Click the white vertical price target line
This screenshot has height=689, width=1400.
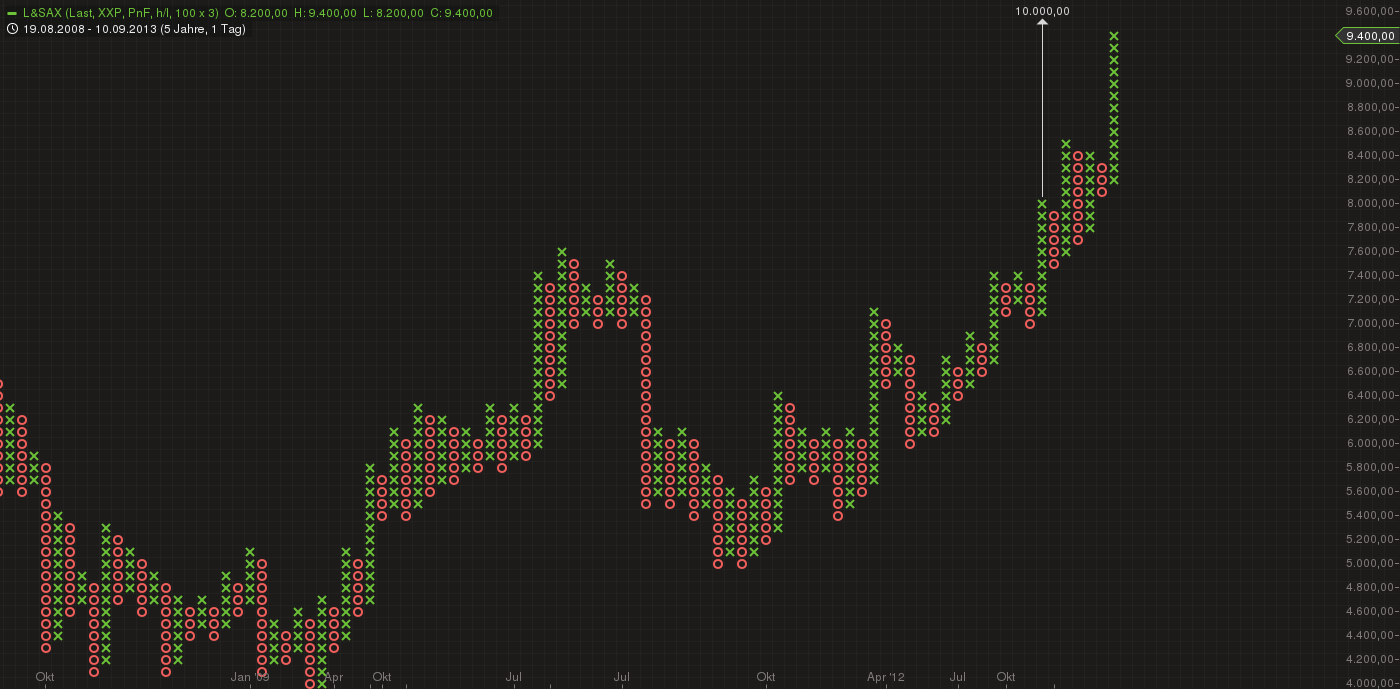pyautogui.click(x=1042, y=110)
